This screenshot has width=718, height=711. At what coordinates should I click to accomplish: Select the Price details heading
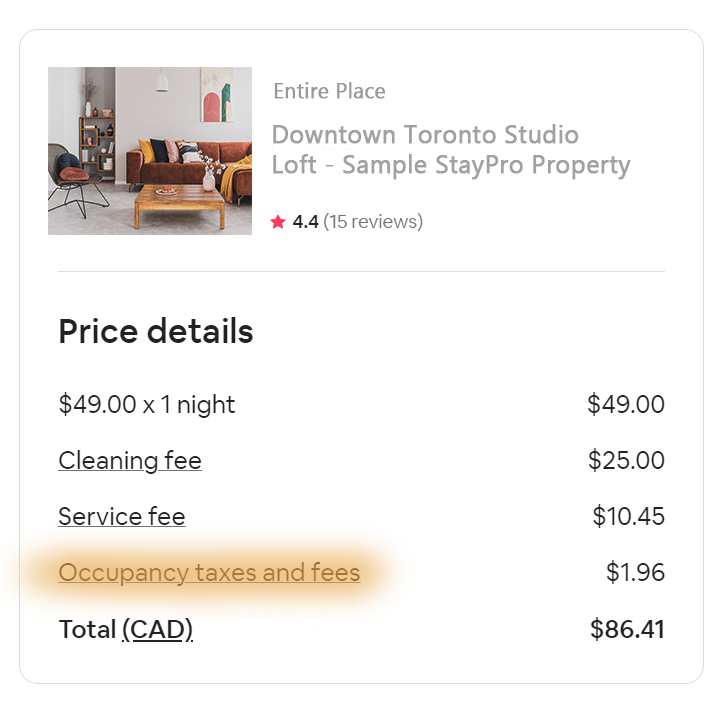tap(156, 331)
